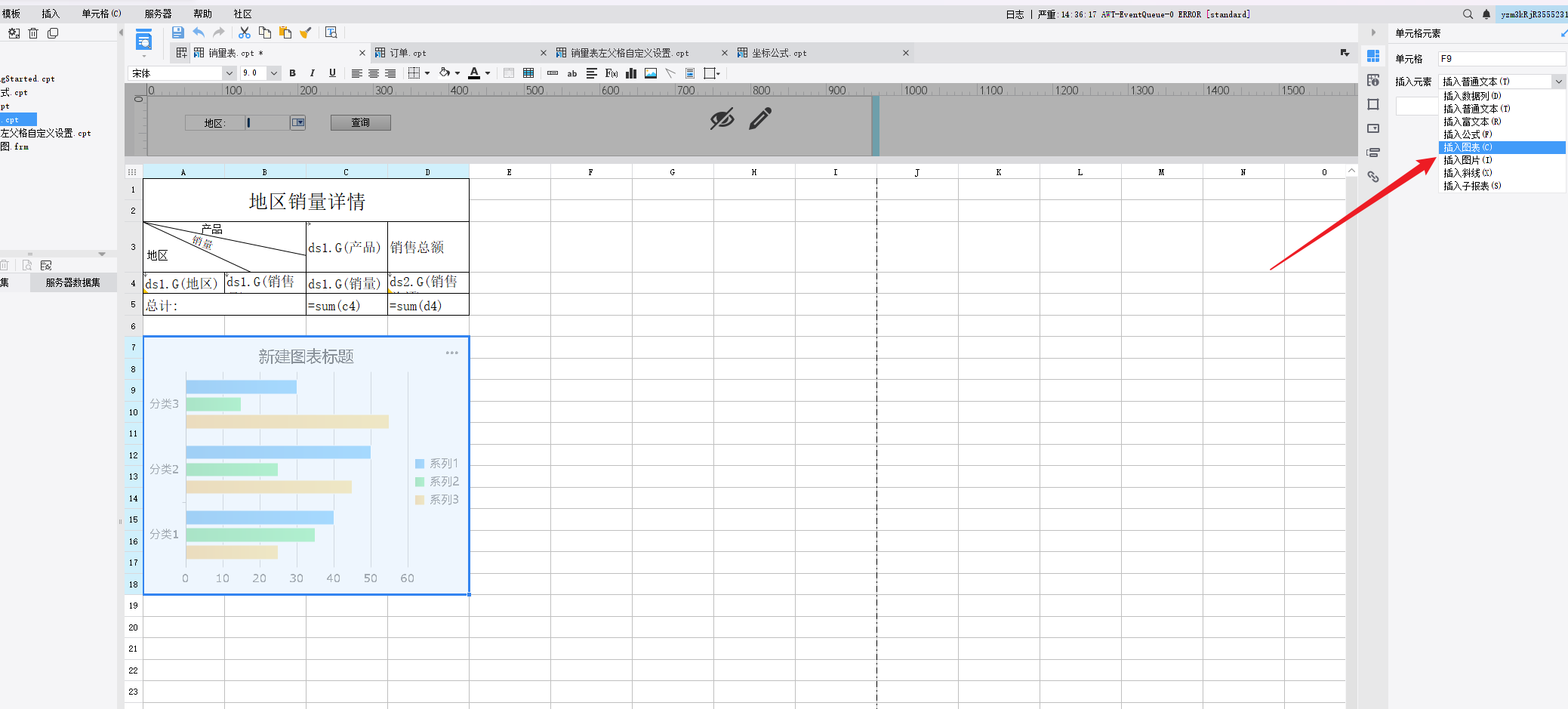The image size is (1568, 709).
Task: Expand the floating element dropdown arrow
Action: 718,73
